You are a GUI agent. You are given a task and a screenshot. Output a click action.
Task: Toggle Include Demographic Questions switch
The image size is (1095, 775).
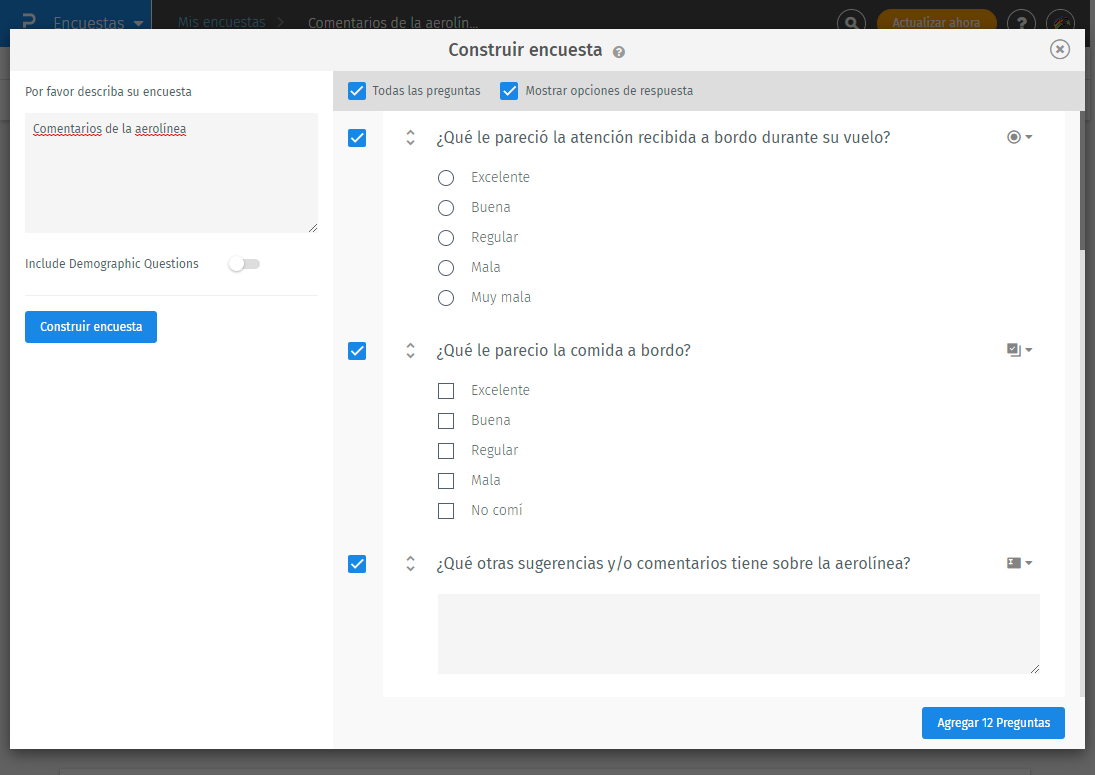click(244, 264)
